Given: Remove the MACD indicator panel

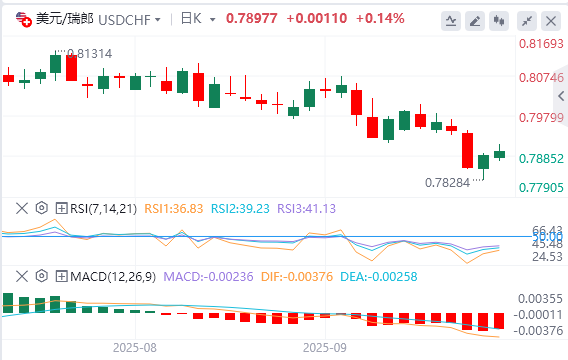Looking at the screenshot, I should coord(22,276).
